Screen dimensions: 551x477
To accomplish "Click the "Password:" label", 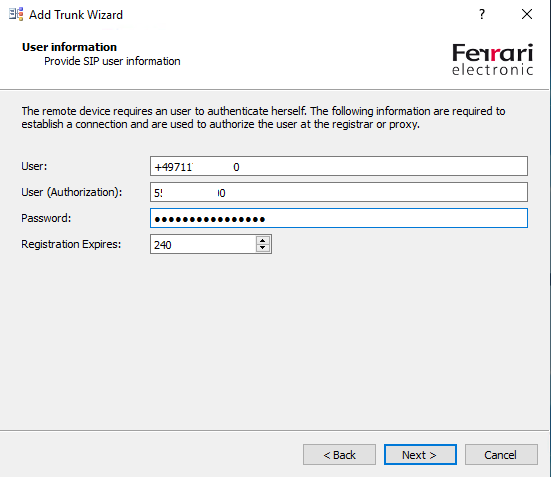I will 46,218.
